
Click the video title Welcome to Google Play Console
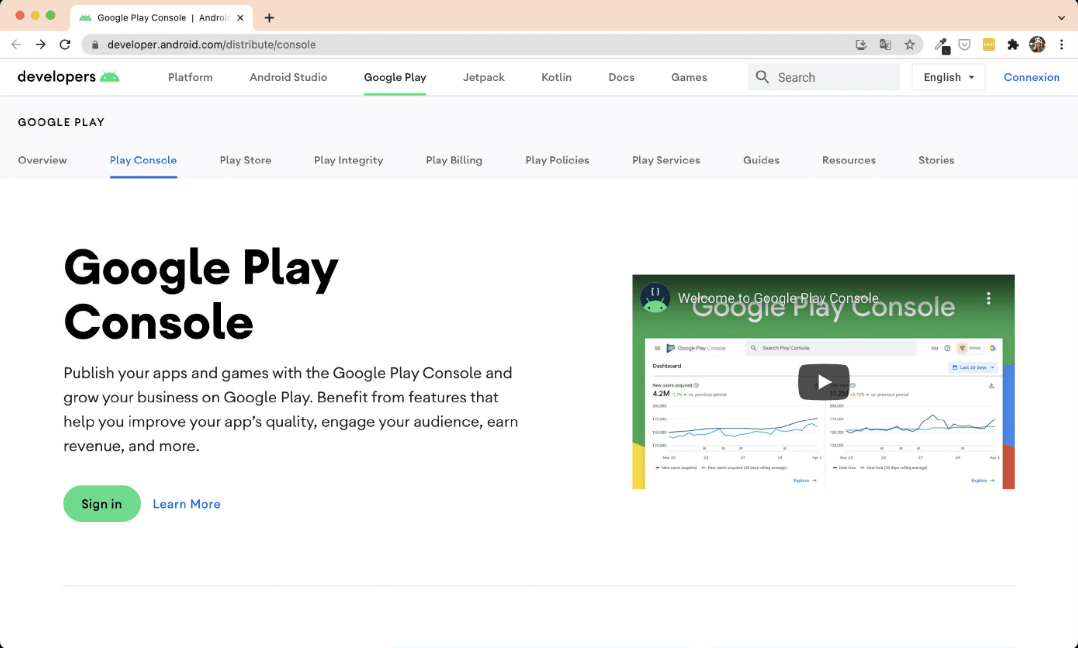[778, 298]
